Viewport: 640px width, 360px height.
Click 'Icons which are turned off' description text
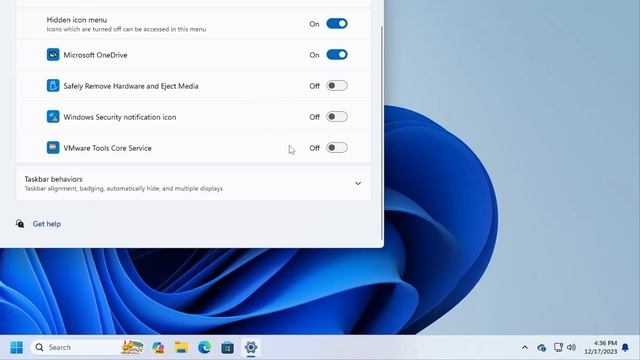point(126,29)
